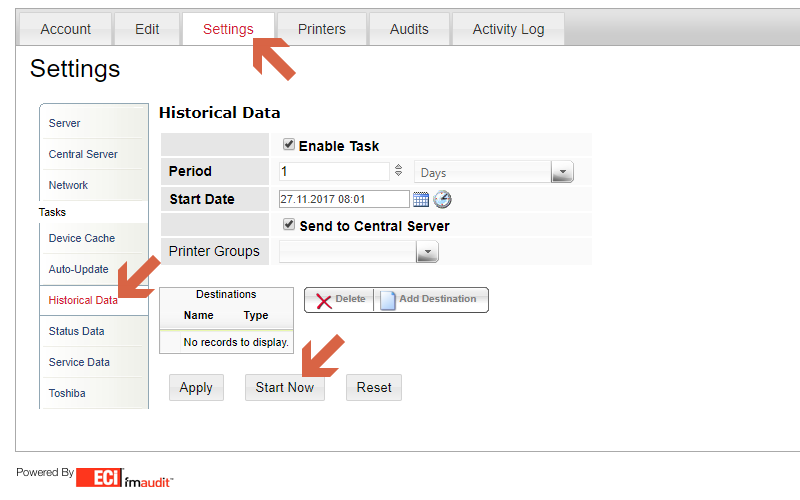The height and width of the screenshot is (500, 800).
Task: Uncheck Send to Central Server
Action: point(289,224)
